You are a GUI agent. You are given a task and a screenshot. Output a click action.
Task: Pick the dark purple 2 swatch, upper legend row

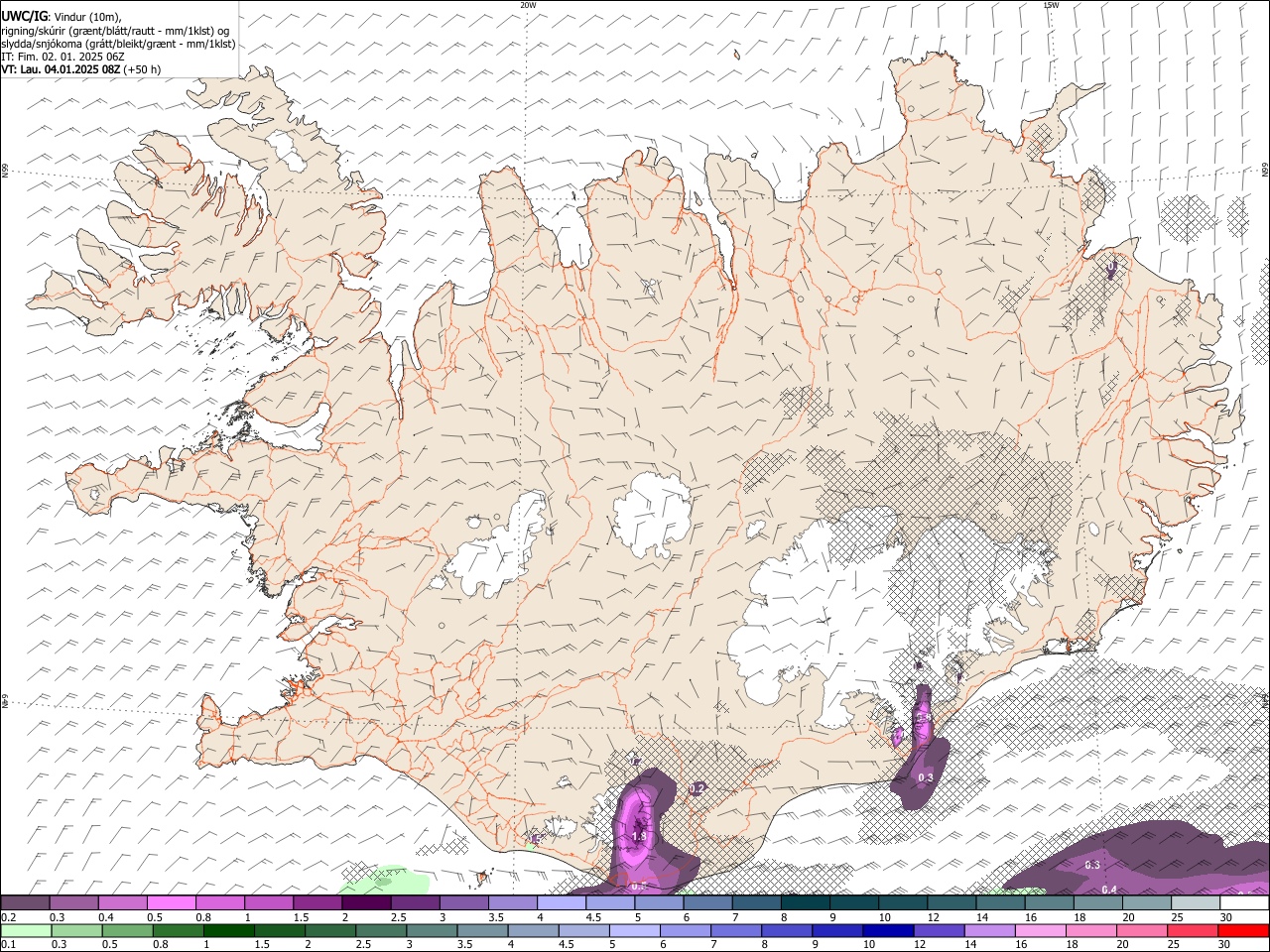[x=366, y=903]
